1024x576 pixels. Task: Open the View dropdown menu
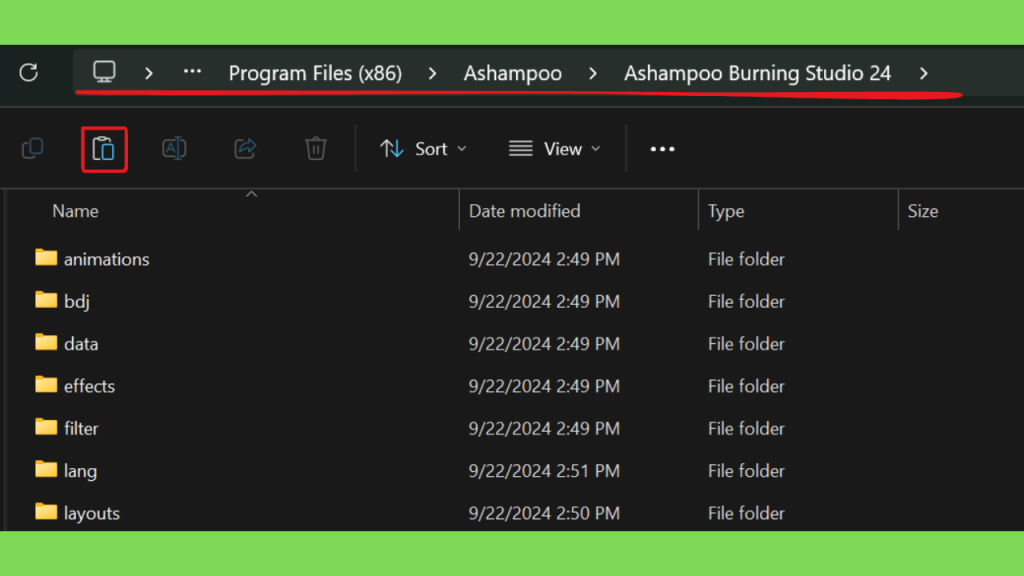(x=554, y=149)
